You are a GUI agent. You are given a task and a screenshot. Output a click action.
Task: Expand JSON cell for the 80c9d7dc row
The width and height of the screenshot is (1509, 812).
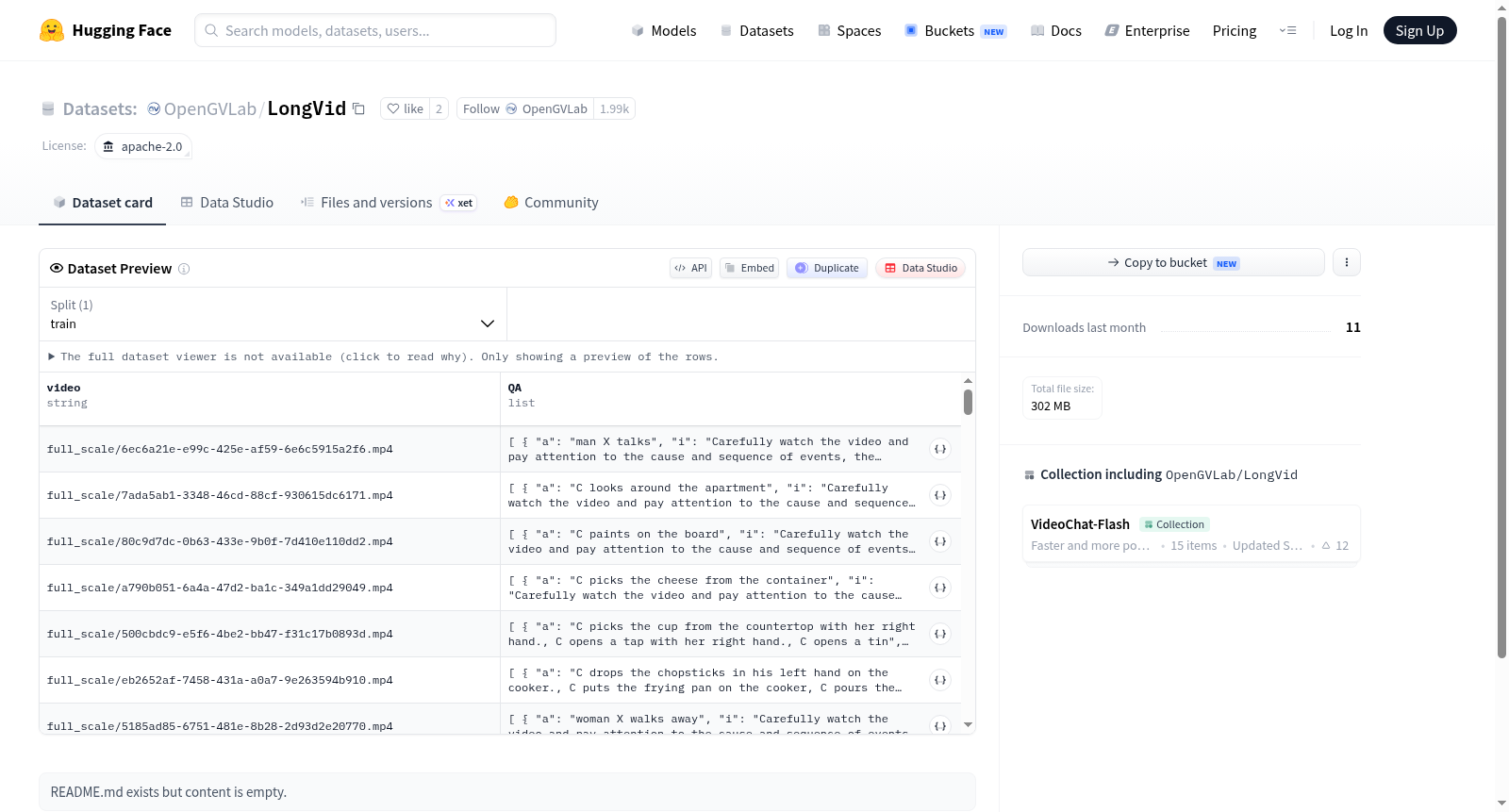pos(940,541)
